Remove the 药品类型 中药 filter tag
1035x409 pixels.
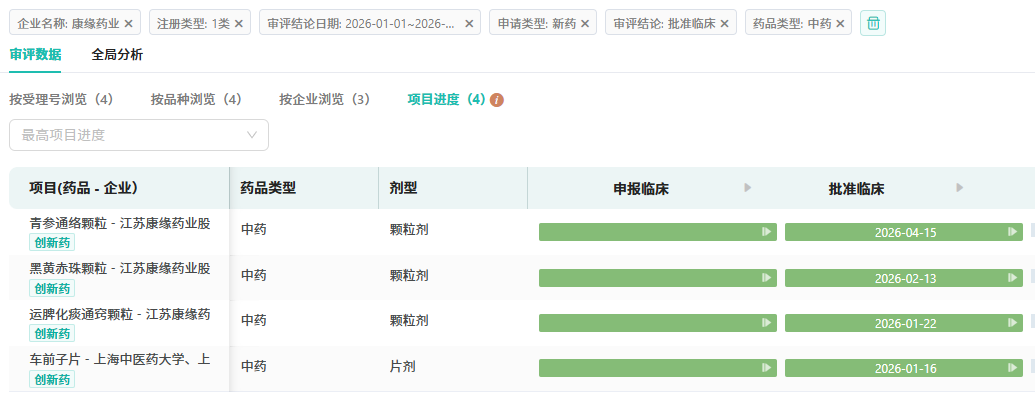point(840,23)
